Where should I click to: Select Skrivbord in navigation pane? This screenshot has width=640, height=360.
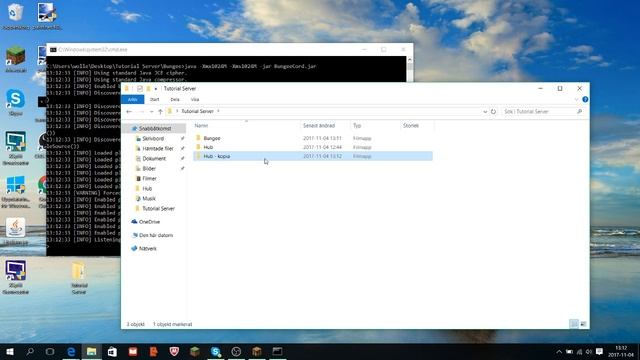pyautogui.click(x=153, y=138)
